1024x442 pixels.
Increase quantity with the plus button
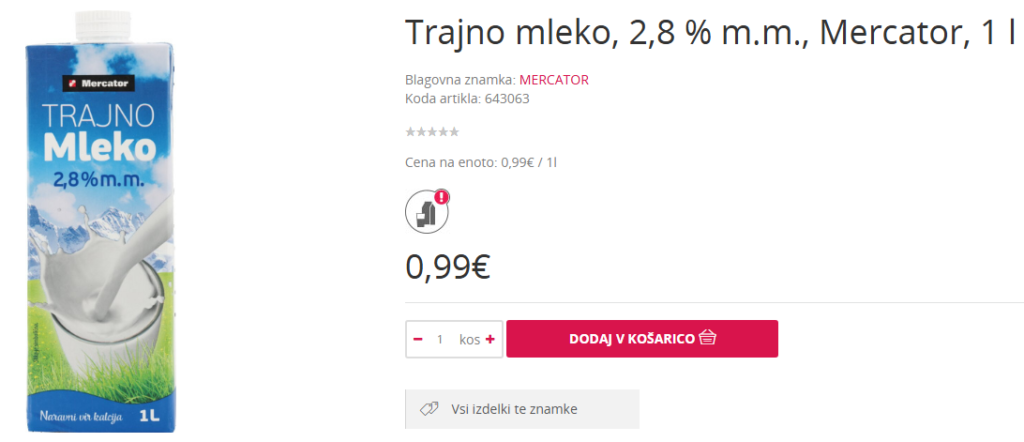coord(490,339)
